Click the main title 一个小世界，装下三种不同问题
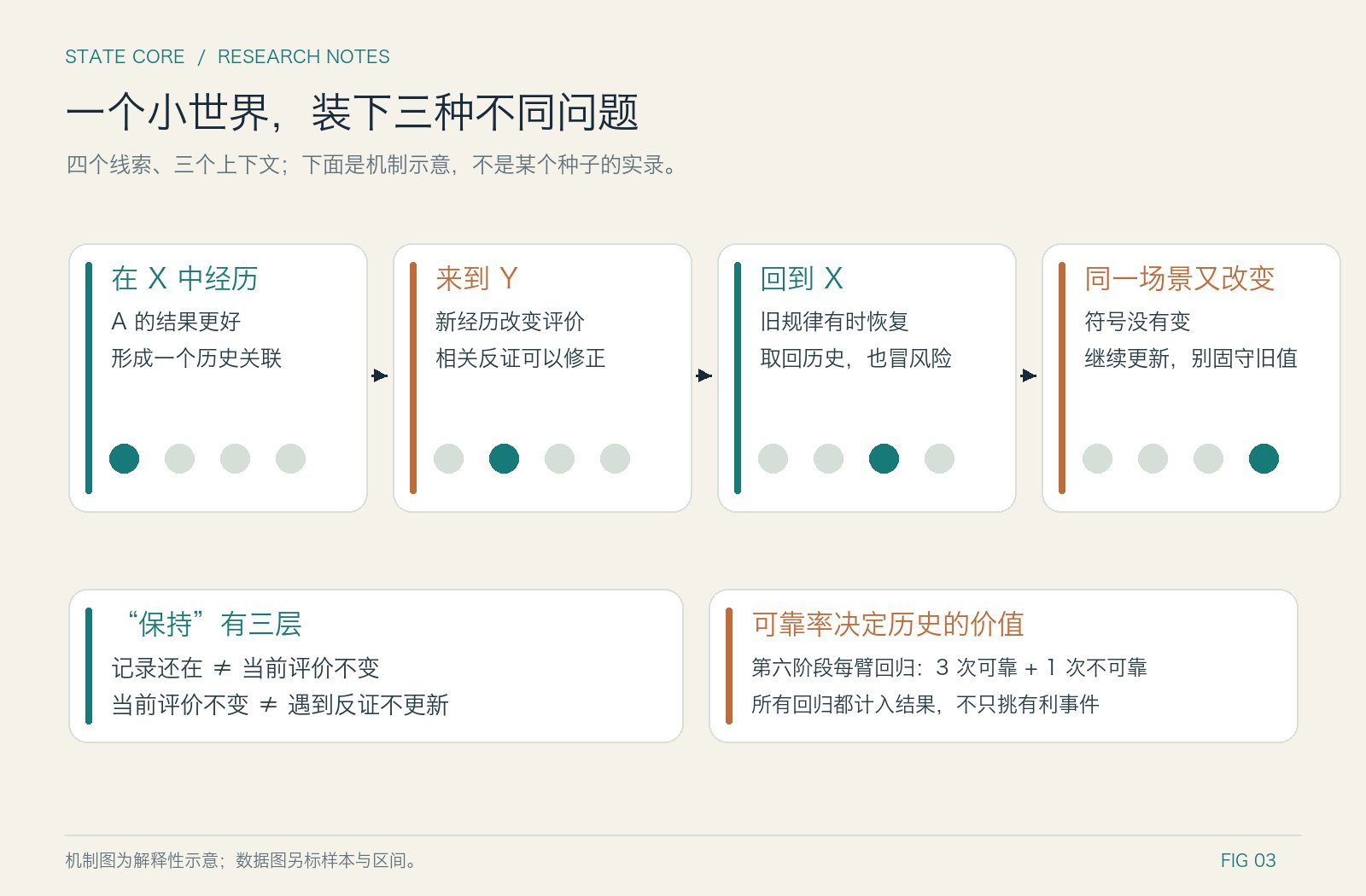1366x896 pixels. pyautogui.click(x=352, y=112)
